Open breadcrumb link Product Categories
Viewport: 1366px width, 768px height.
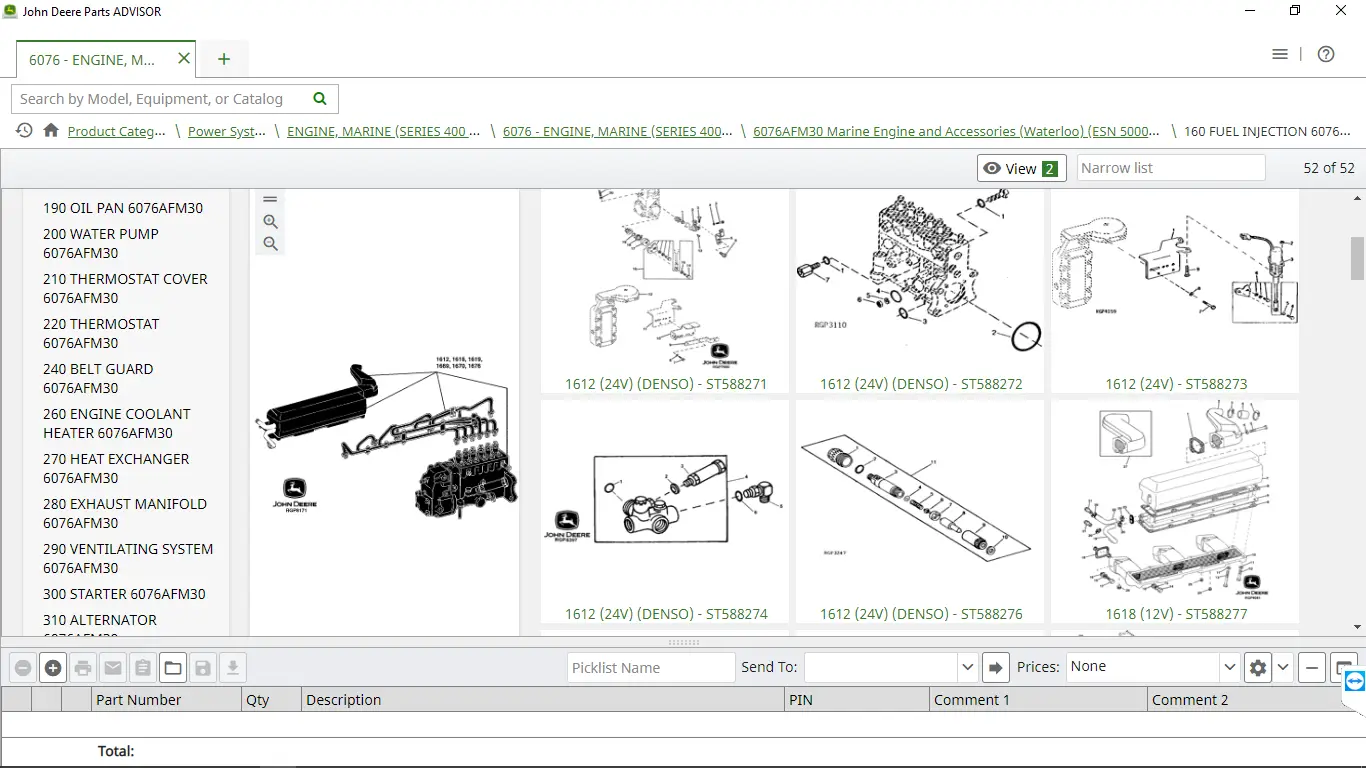(116, 131)
